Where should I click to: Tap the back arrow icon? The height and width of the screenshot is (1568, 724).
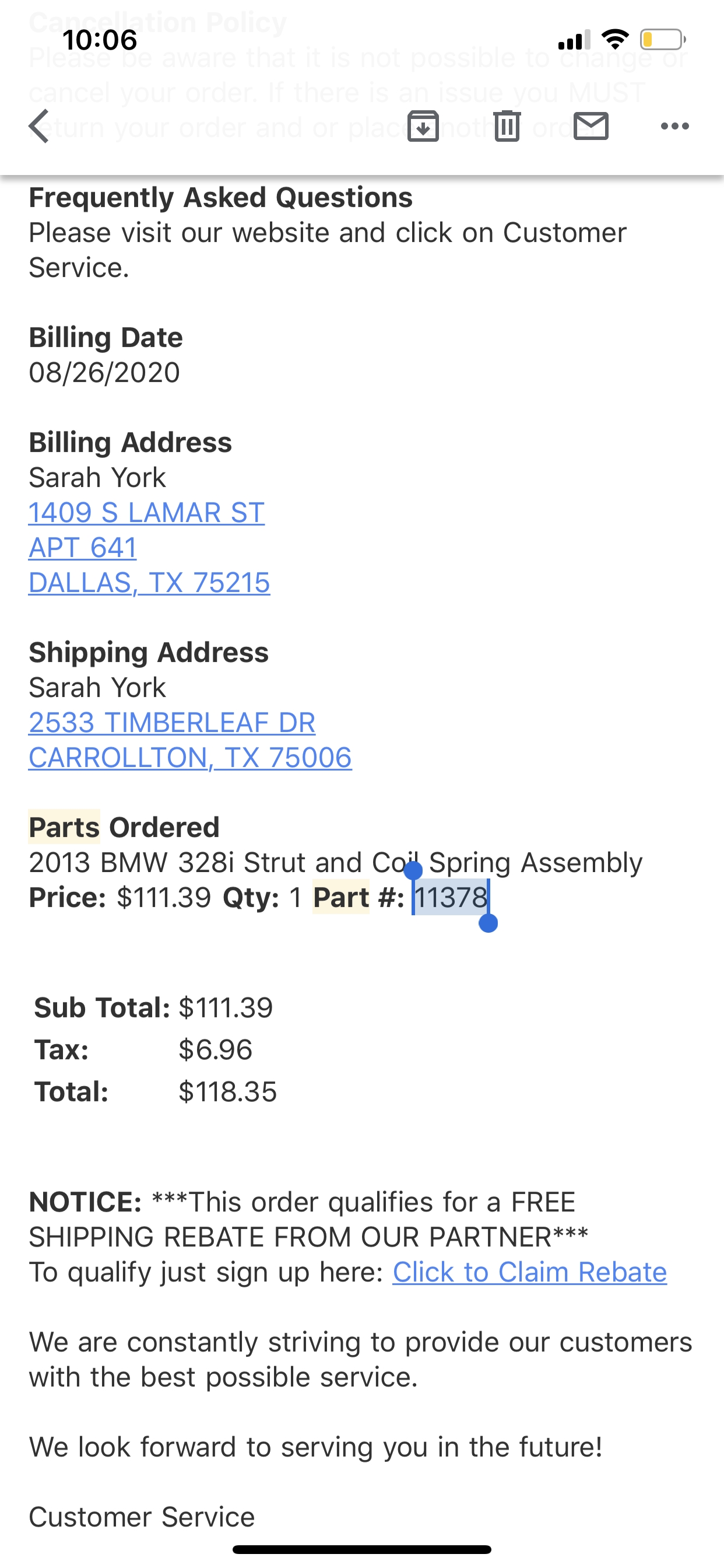tap(39, 127)
